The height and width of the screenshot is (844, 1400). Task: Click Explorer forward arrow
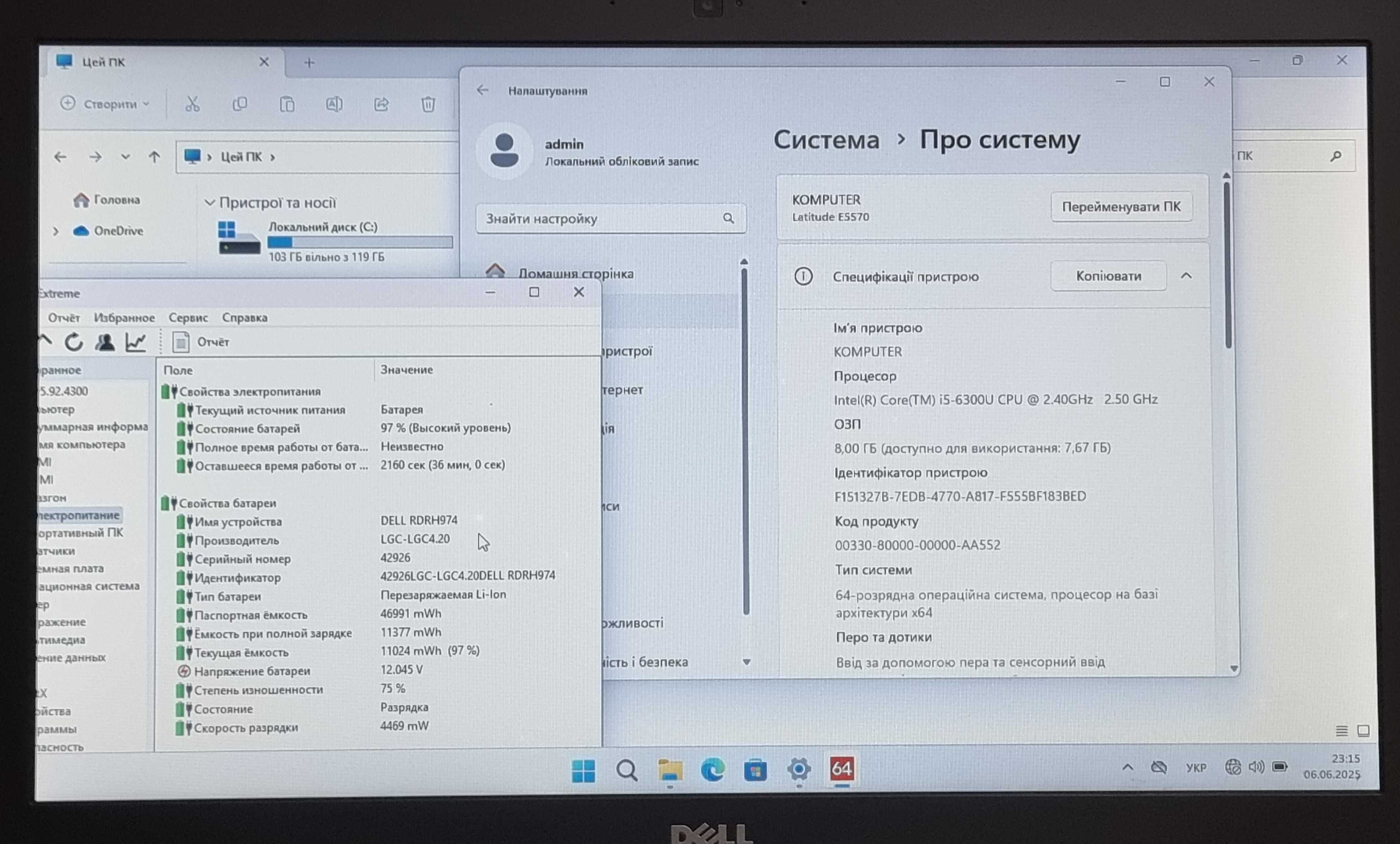pyautogui.click(x=96, y=157)
